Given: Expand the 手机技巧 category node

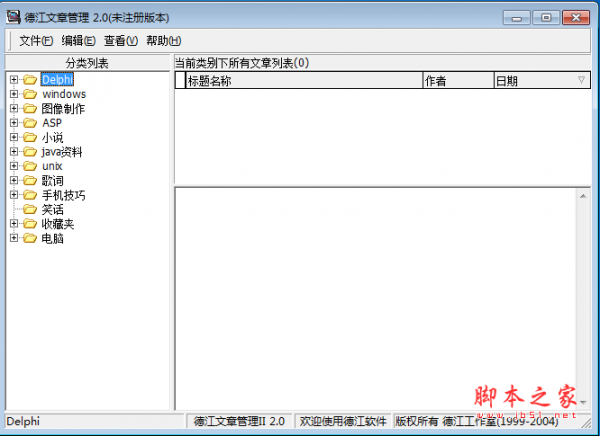Looking at the screenshot, I should (x=14, y=195).
